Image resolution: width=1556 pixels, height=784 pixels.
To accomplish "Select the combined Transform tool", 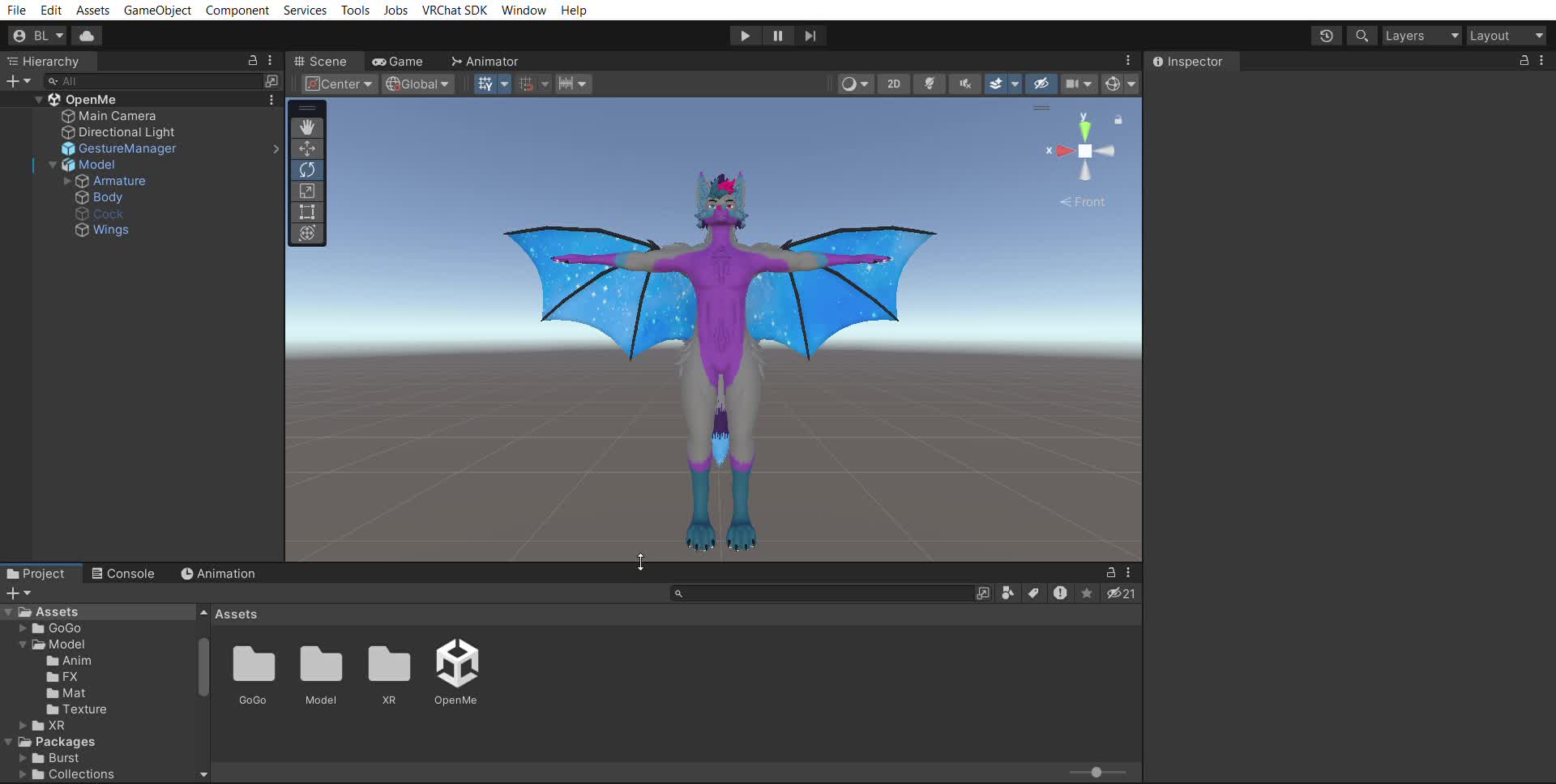I will (307, 232).
